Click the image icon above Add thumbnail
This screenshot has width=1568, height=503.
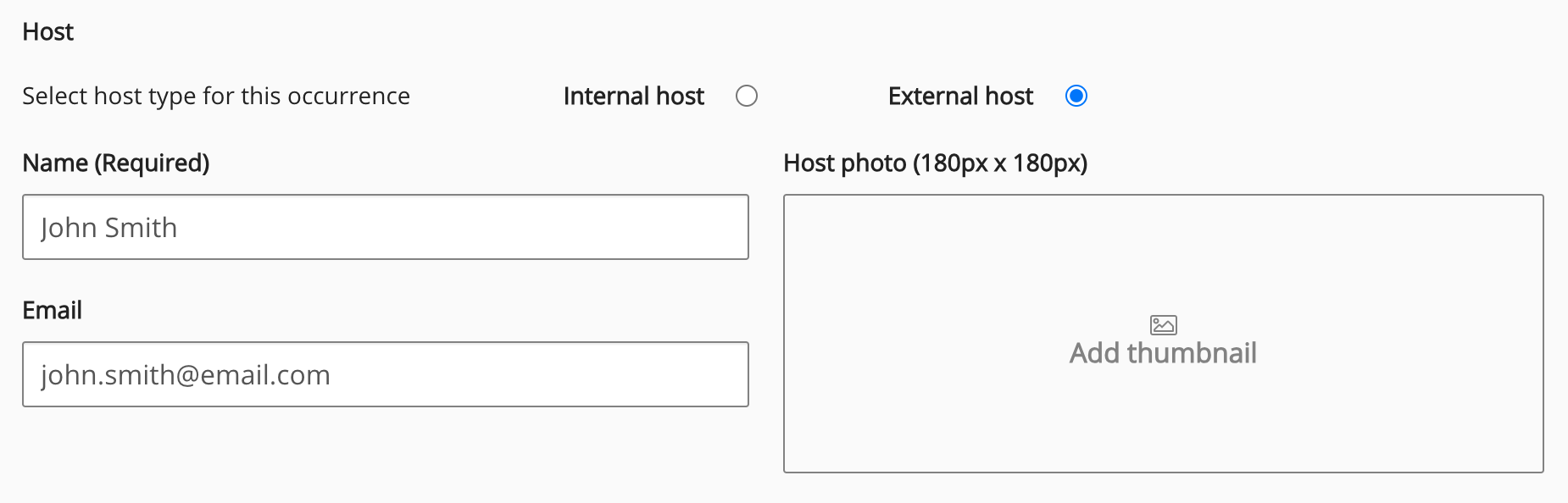point(1163,324)
